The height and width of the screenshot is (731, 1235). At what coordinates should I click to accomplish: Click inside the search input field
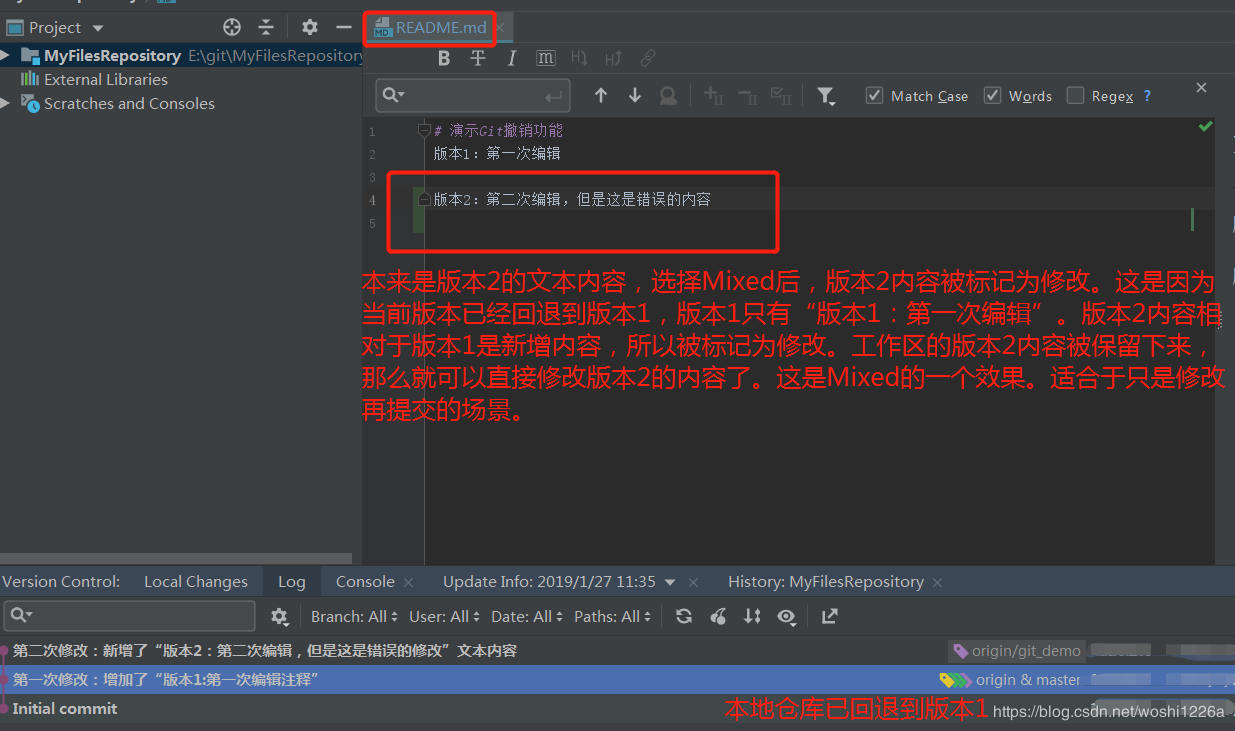(x=470, y=95)
